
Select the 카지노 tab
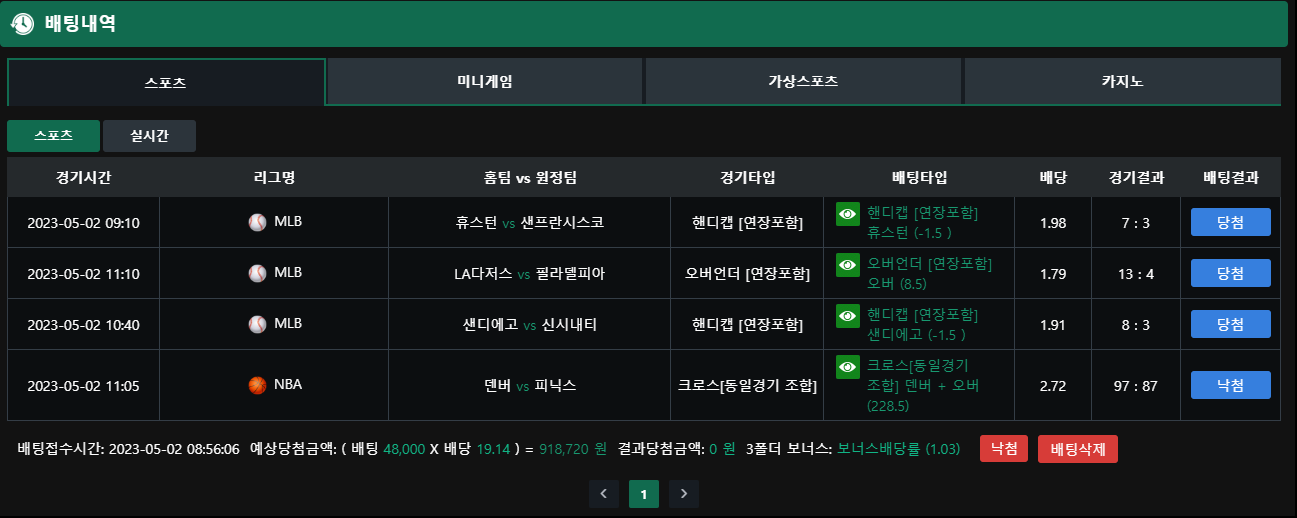point(1122,82)
